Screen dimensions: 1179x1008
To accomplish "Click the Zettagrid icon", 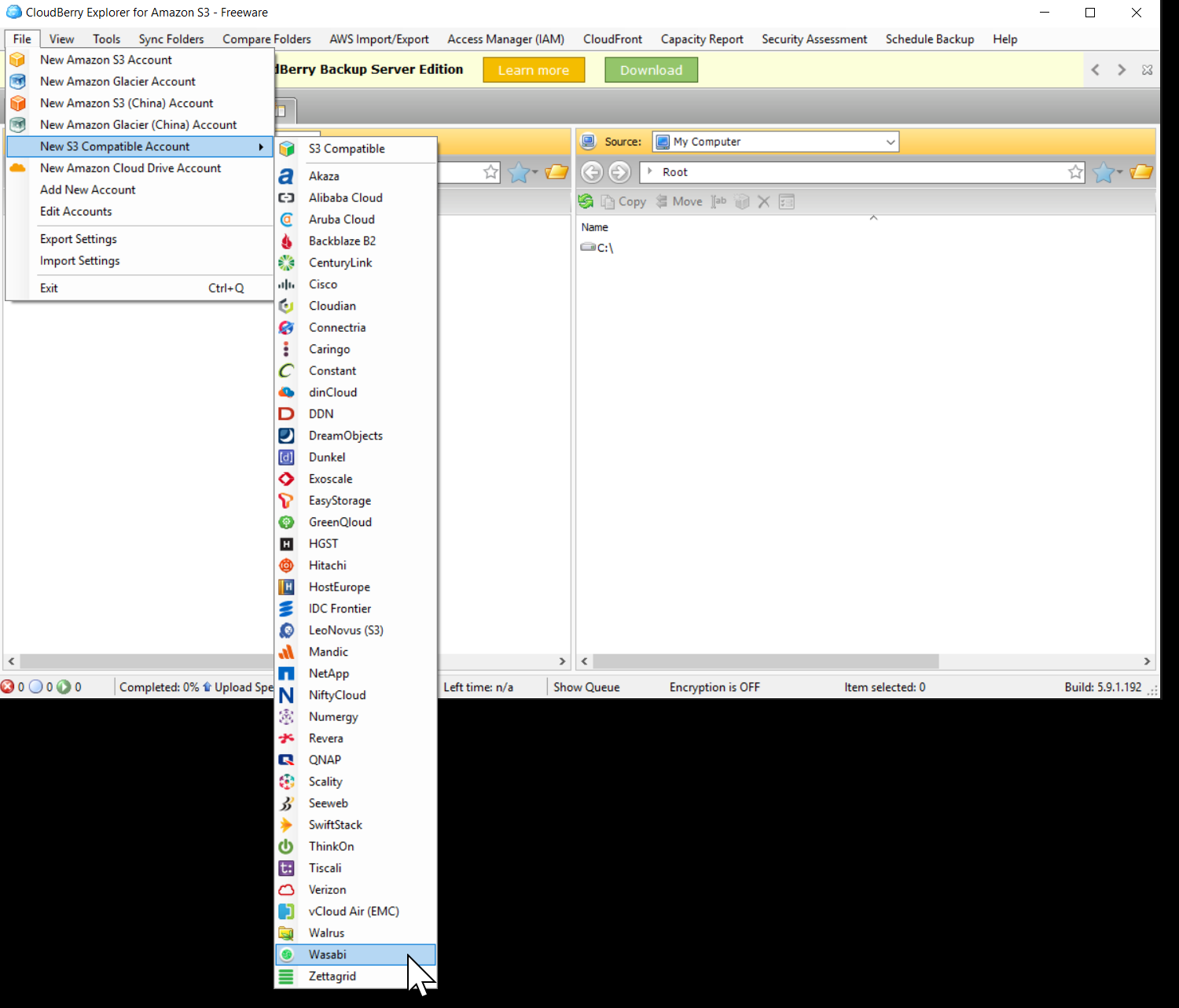I will tap(287, 977).
